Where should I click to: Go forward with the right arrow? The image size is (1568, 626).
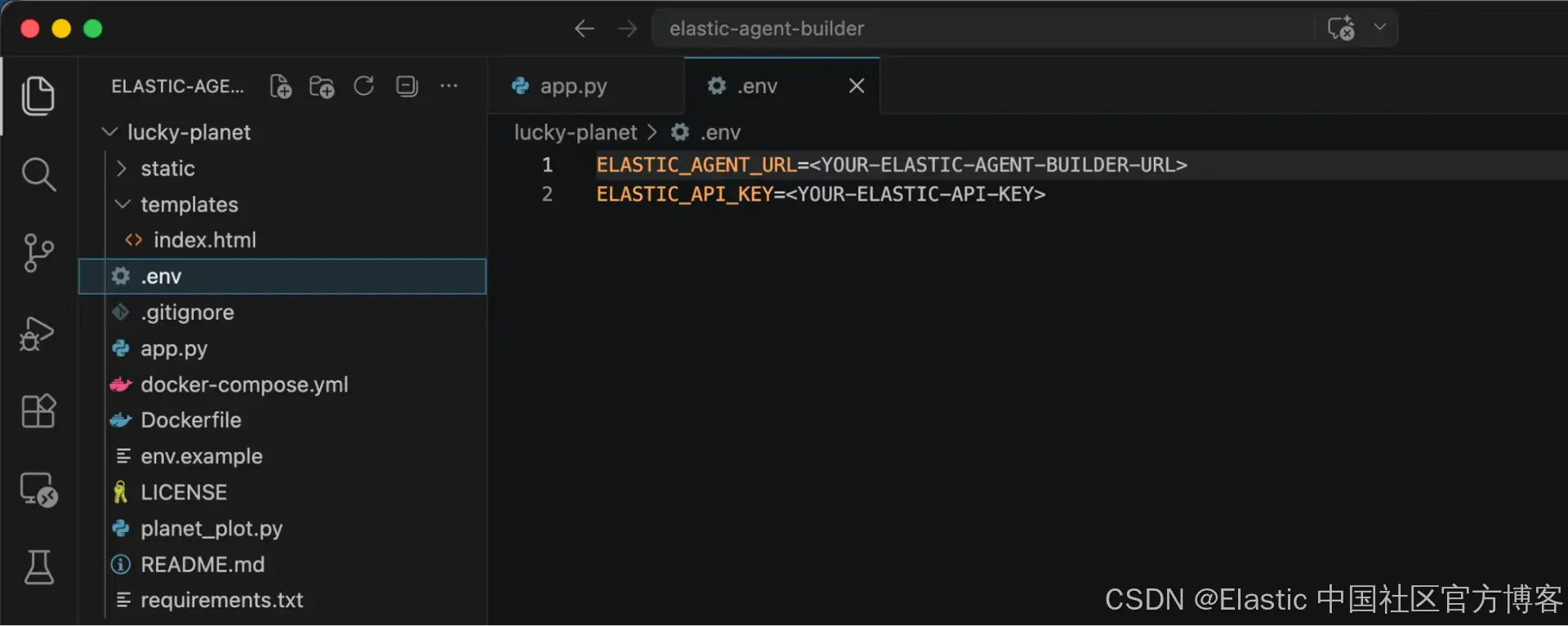click(x=627, y=29)
